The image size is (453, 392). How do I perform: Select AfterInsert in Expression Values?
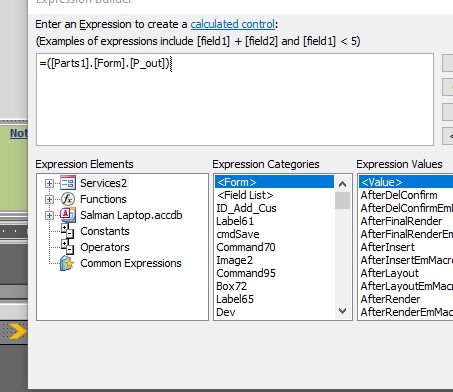pos(406,247)
